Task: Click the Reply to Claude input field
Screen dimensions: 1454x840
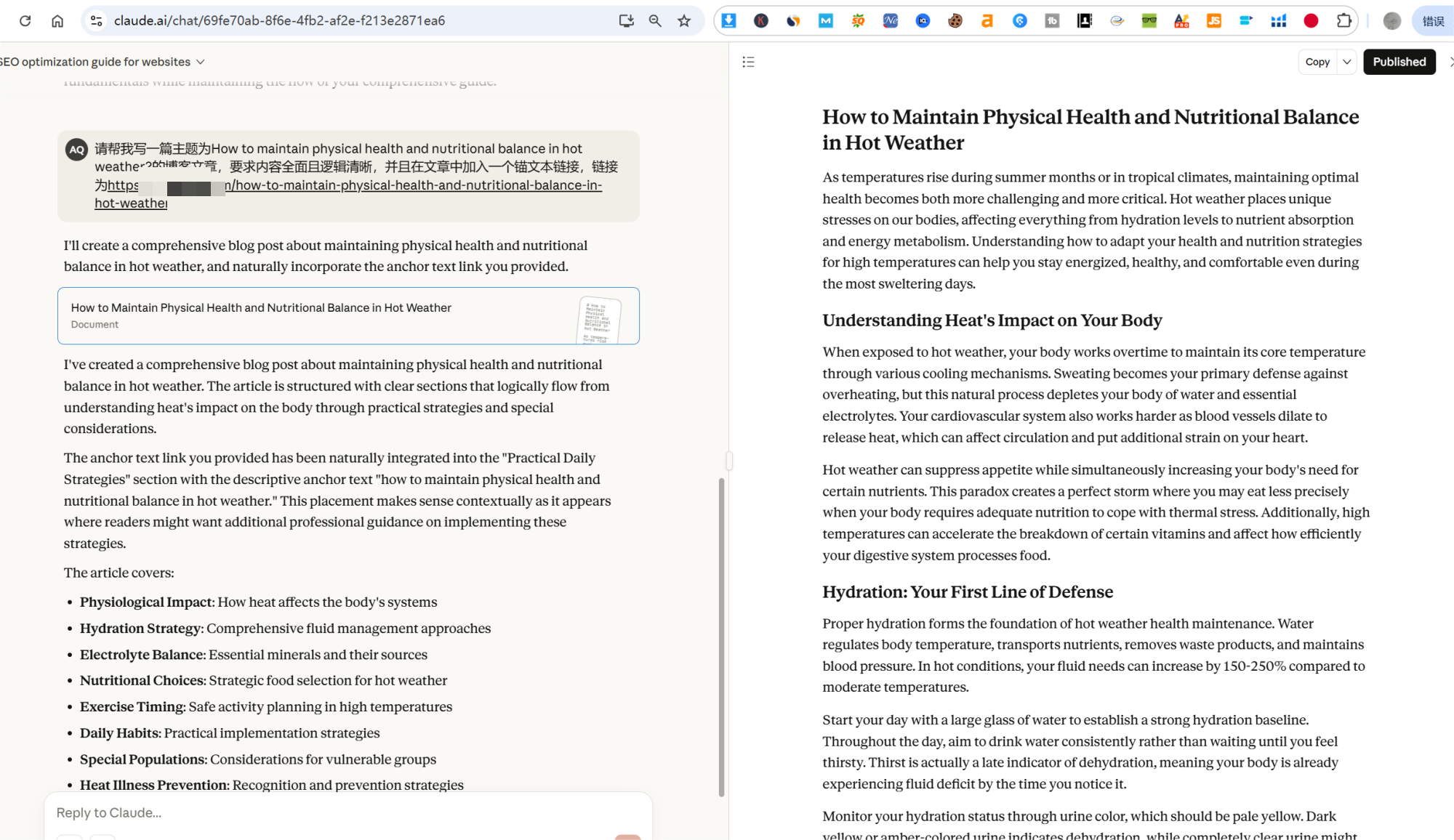Action: (x=342, y=812)
